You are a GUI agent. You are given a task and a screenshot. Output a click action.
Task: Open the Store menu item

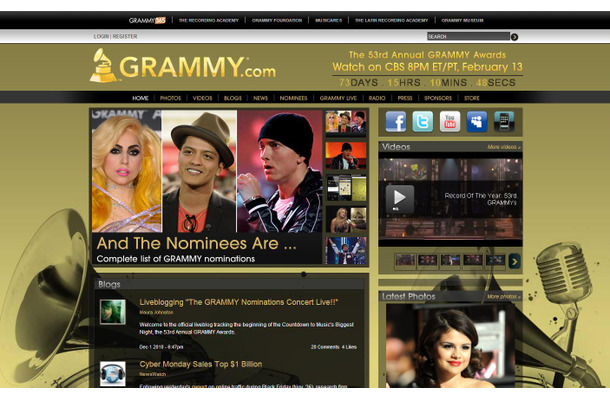[x=472, y=98]
